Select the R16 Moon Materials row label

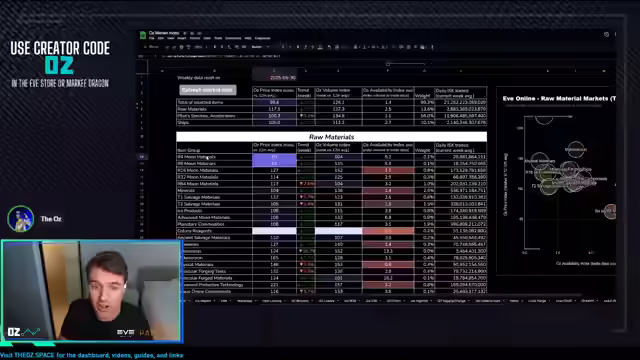pos(198,170)
